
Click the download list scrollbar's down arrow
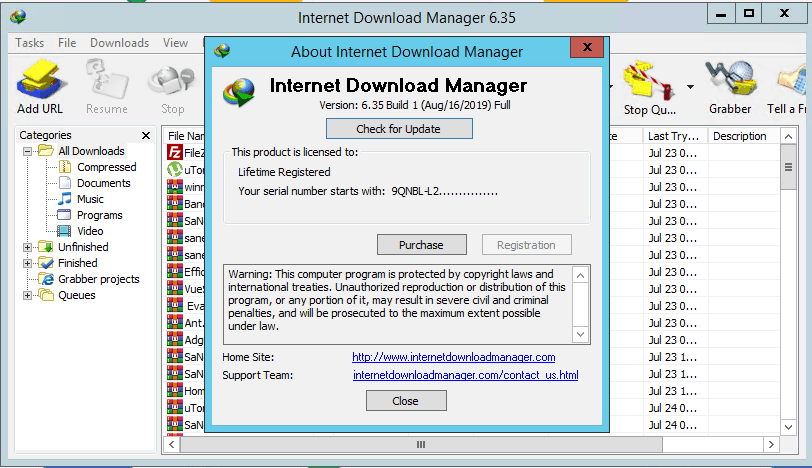(x=788, y=427)
